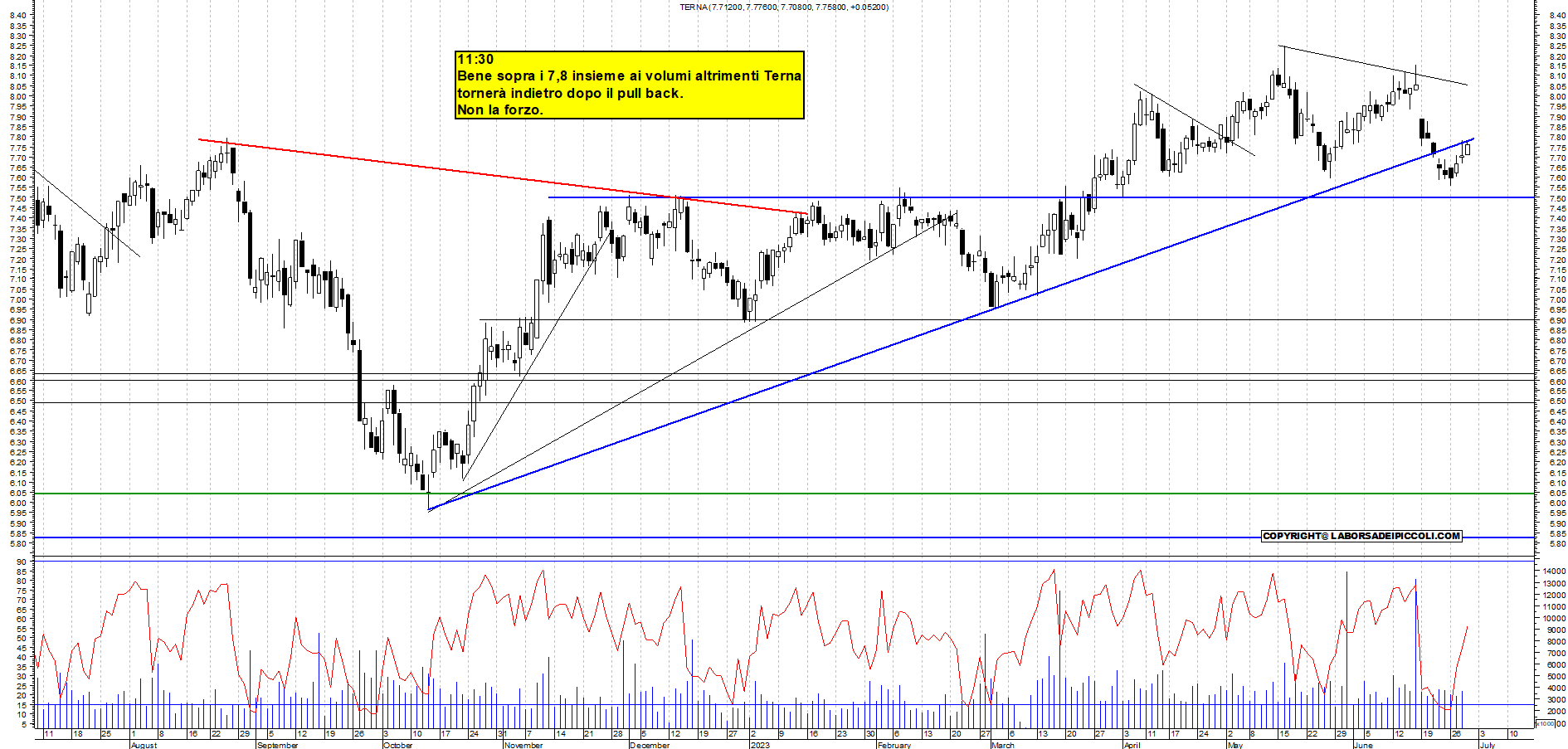Click the 31 date label before November
Viewport: 1568px width, 749px height.
(501, 734)
